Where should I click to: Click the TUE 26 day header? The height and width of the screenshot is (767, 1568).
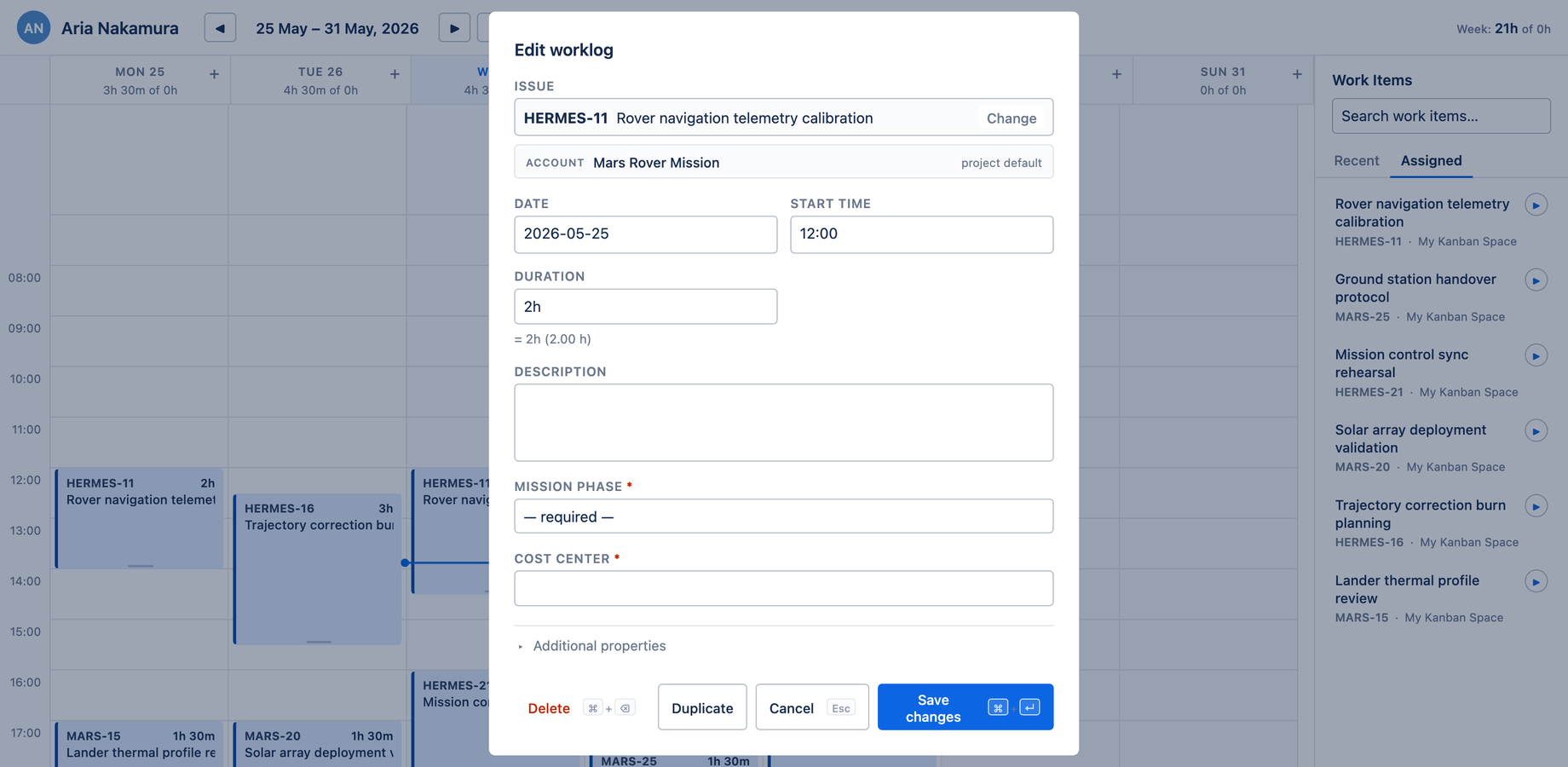click(320, 80)
